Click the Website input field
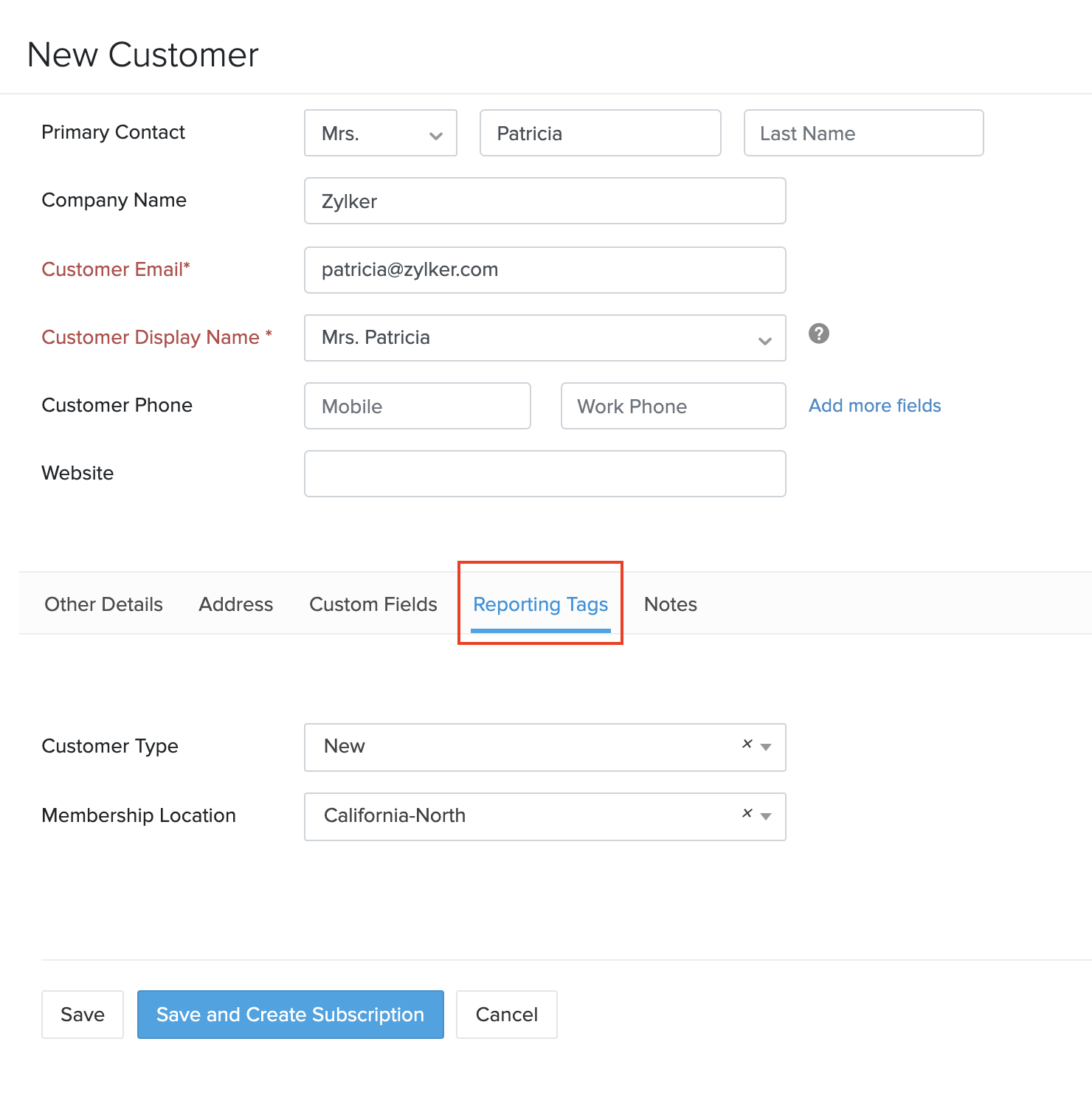 [x=545, y=473]
